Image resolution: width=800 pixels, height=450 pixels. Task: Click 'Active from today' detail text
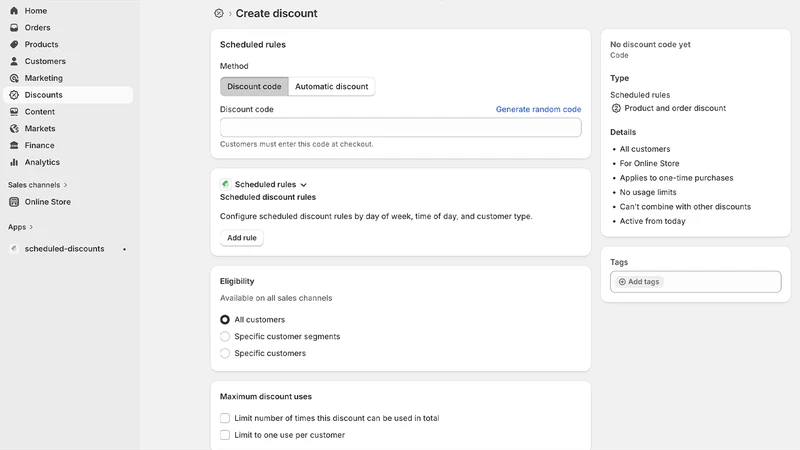[x=653, y=221]
